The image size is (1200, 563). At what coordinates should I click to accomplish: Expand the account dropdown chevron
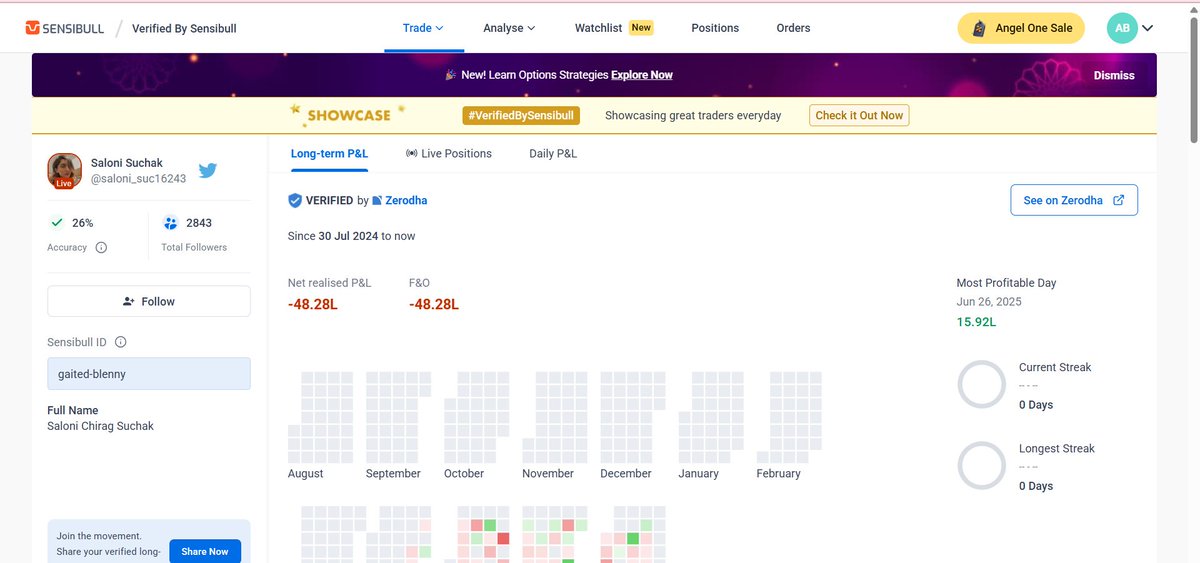point(1147,28)
